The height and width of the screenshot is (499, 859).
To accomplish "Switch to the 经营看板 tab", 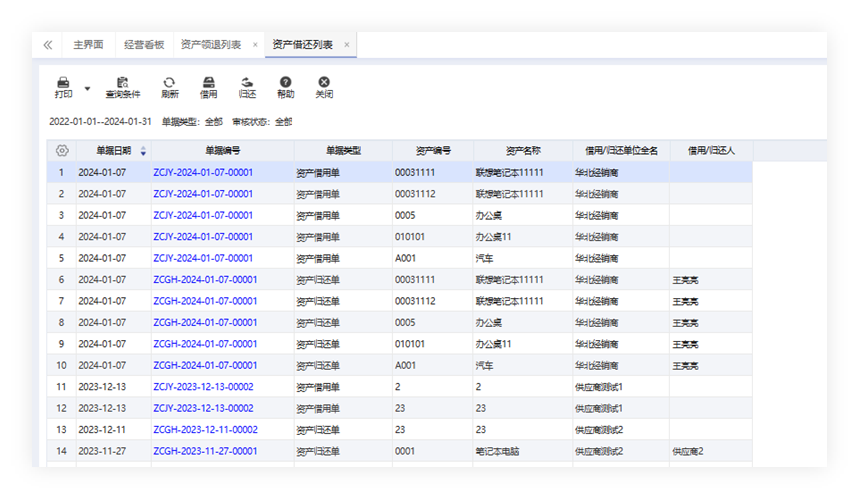I will tap(142, 45).
